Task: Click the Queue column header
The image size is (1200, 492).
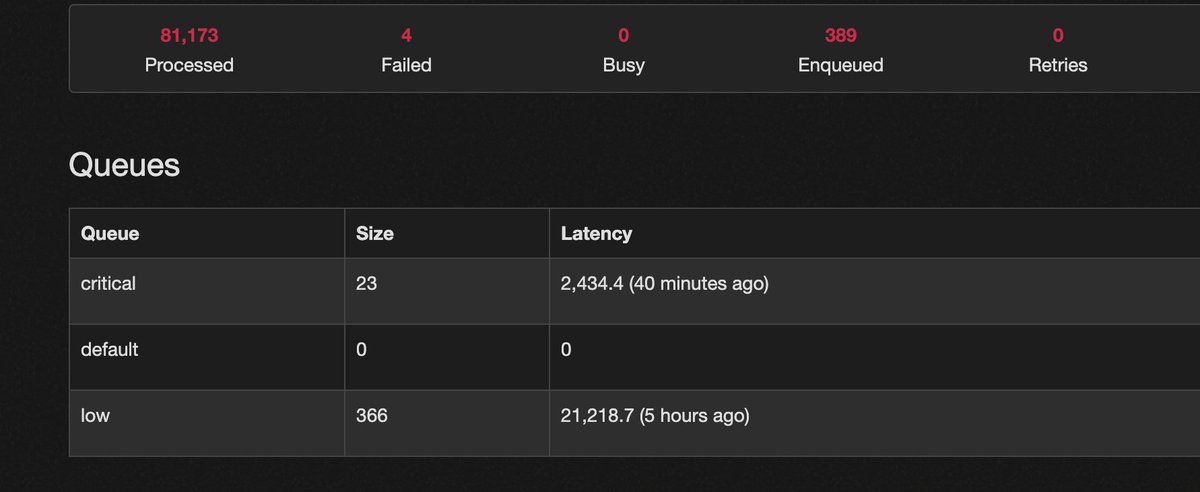Action: pos(110,234)
